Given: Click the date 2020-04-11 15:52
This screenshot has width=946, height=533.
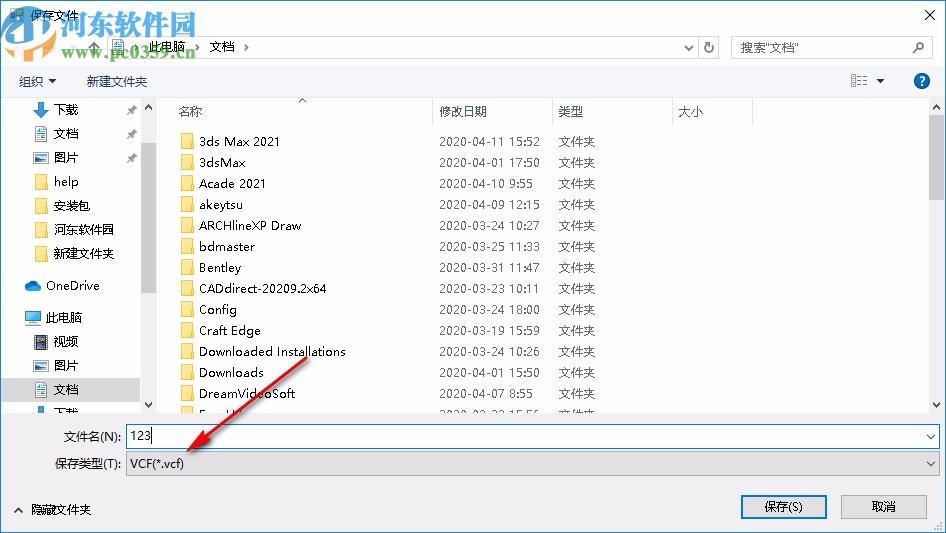Looking at the screenshot, I should click(x=489, y=142).
